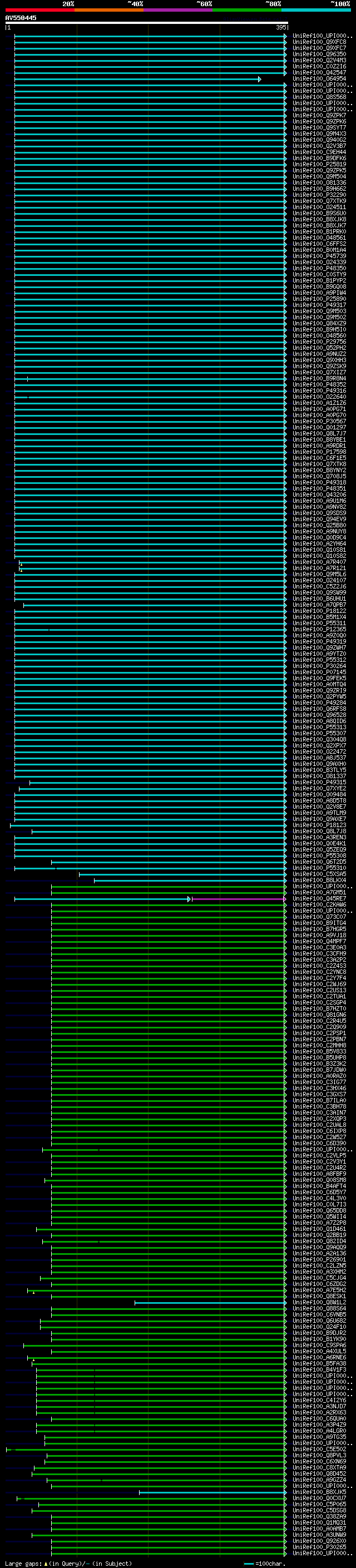This screenshot has width=356, height=1568.
Task: Select the UniRef100_B8XJK8 label
Action: click(x=319, y=219)
